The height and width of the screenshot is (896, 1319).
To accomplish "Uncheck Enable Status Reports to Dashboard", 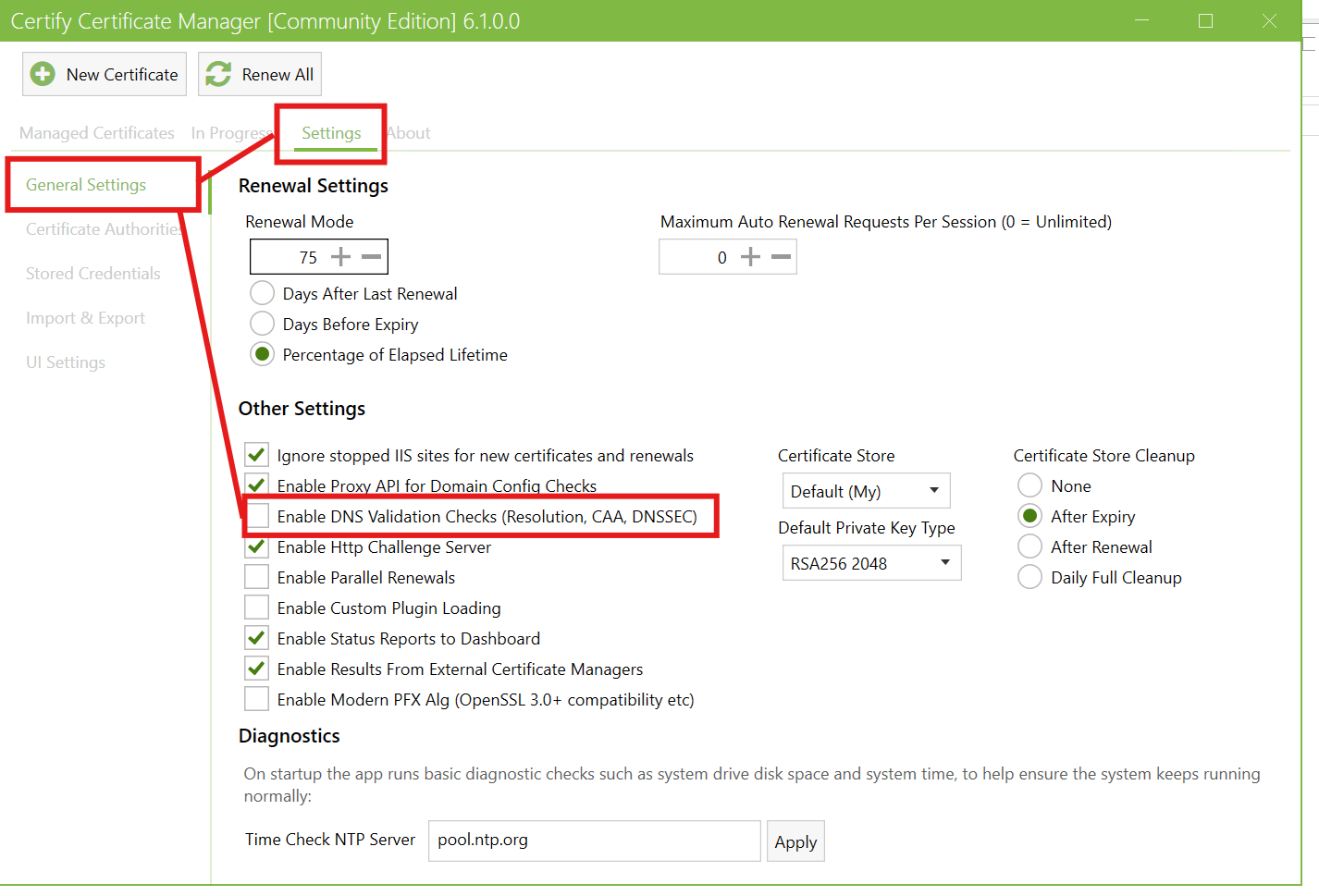I will [257, 638].
